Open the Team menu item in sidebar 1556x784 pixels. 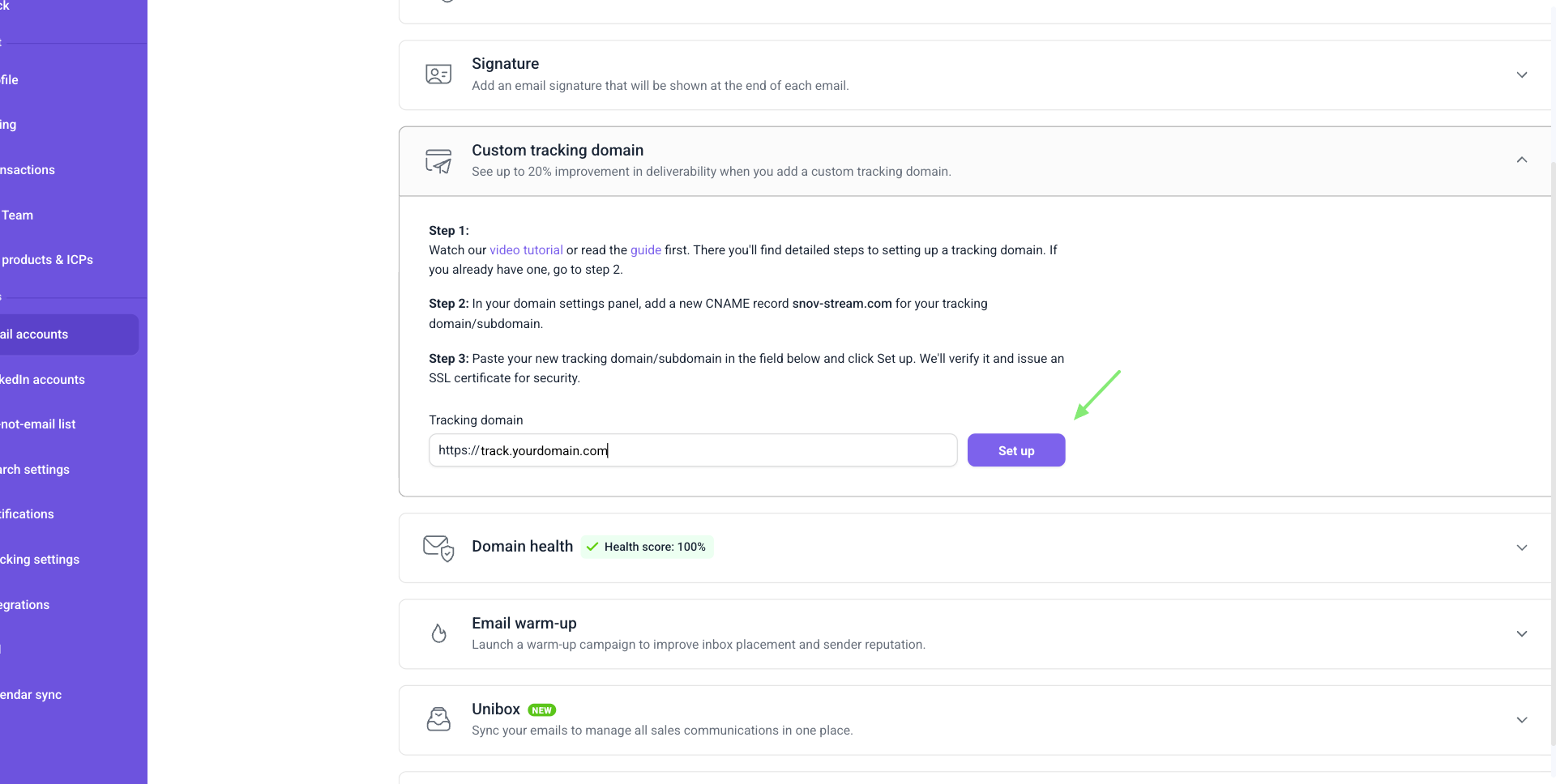(x=17, y=215)
